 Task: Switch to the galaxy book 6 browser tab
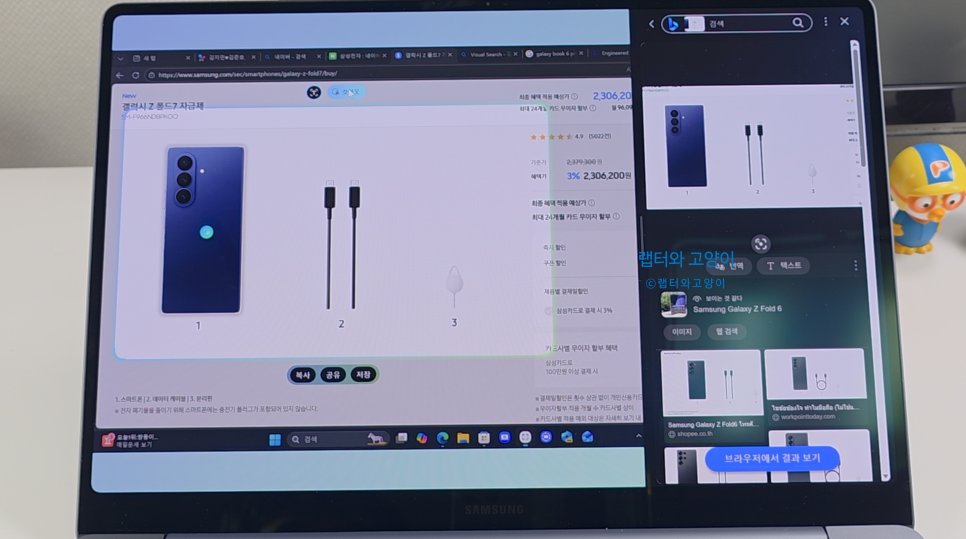[x=554, y=54]
